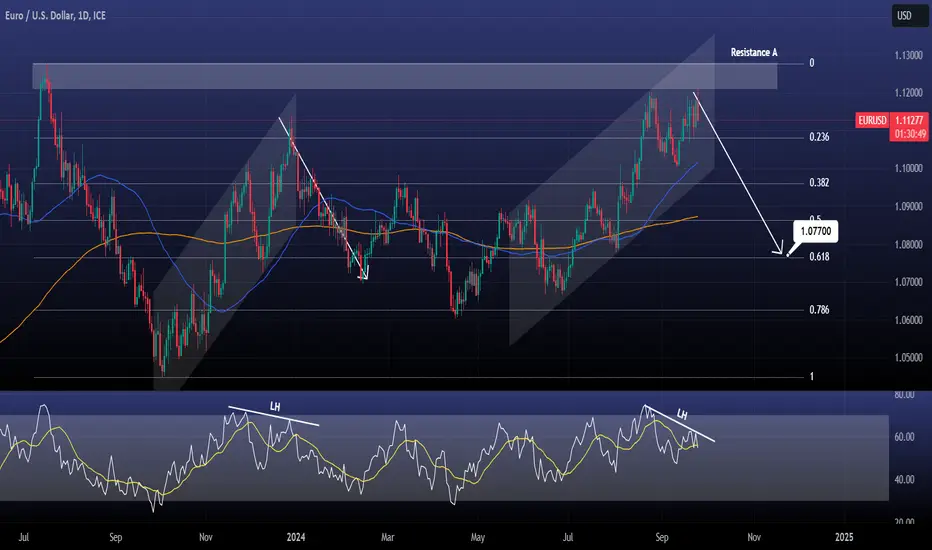Screen dimensions: 932x550
Task: Click the 60.00 RSI axis value
Action: click(904, 437)
